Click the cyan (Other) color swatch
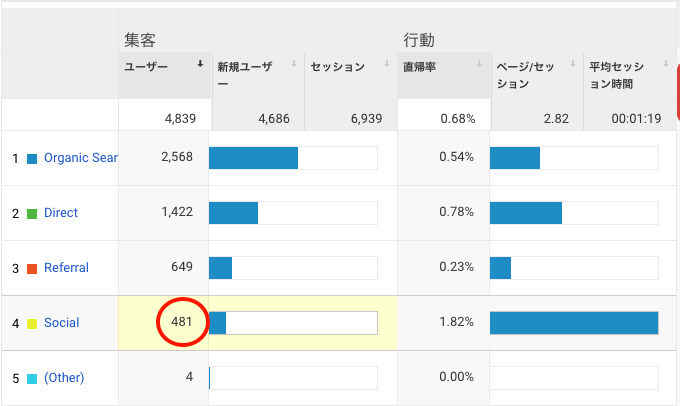The image size is (680, 406). [32, 379]
